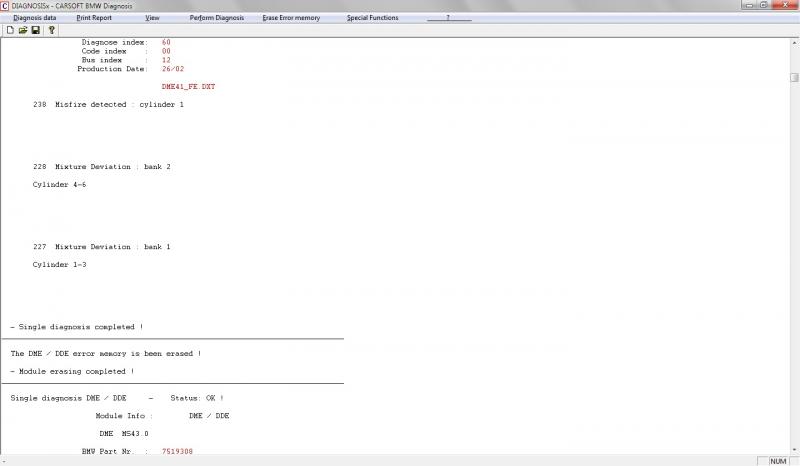Open the Diagnosis data menu
The width and height of the screenshot is (800, 466).
34,18
